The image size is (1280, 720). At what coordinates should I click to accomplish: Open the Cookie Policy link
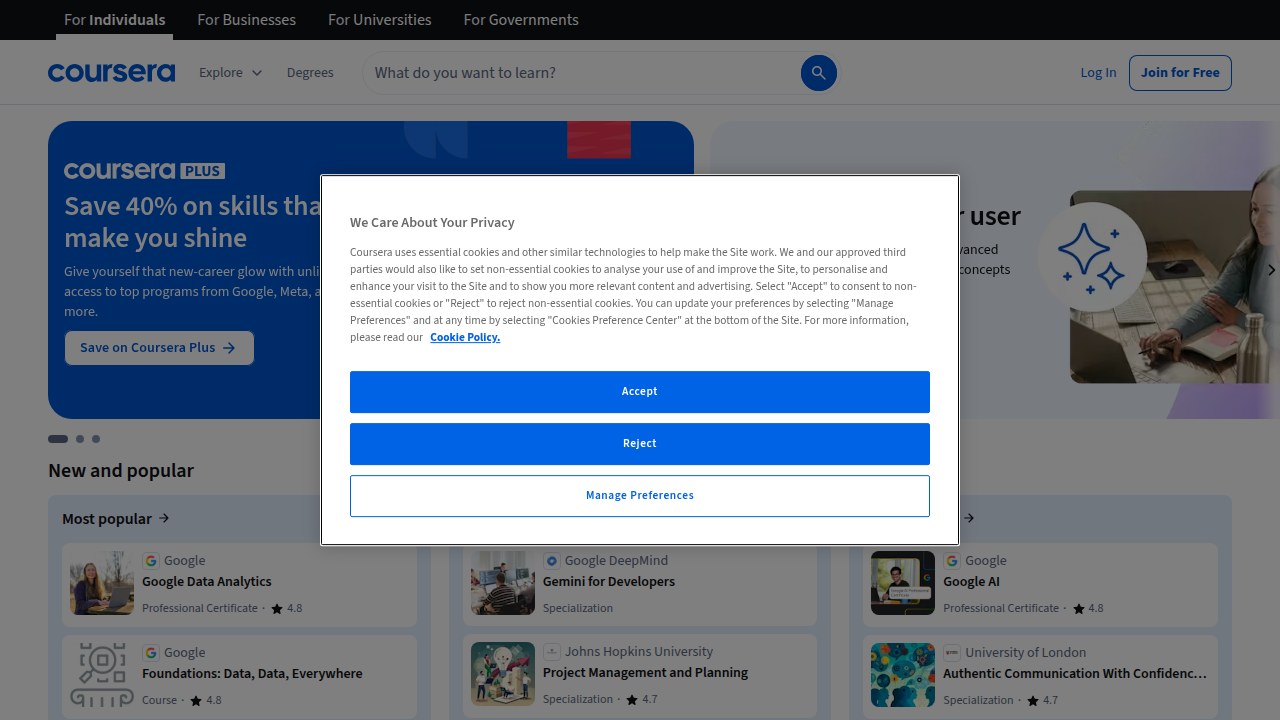tap(465, 337)
